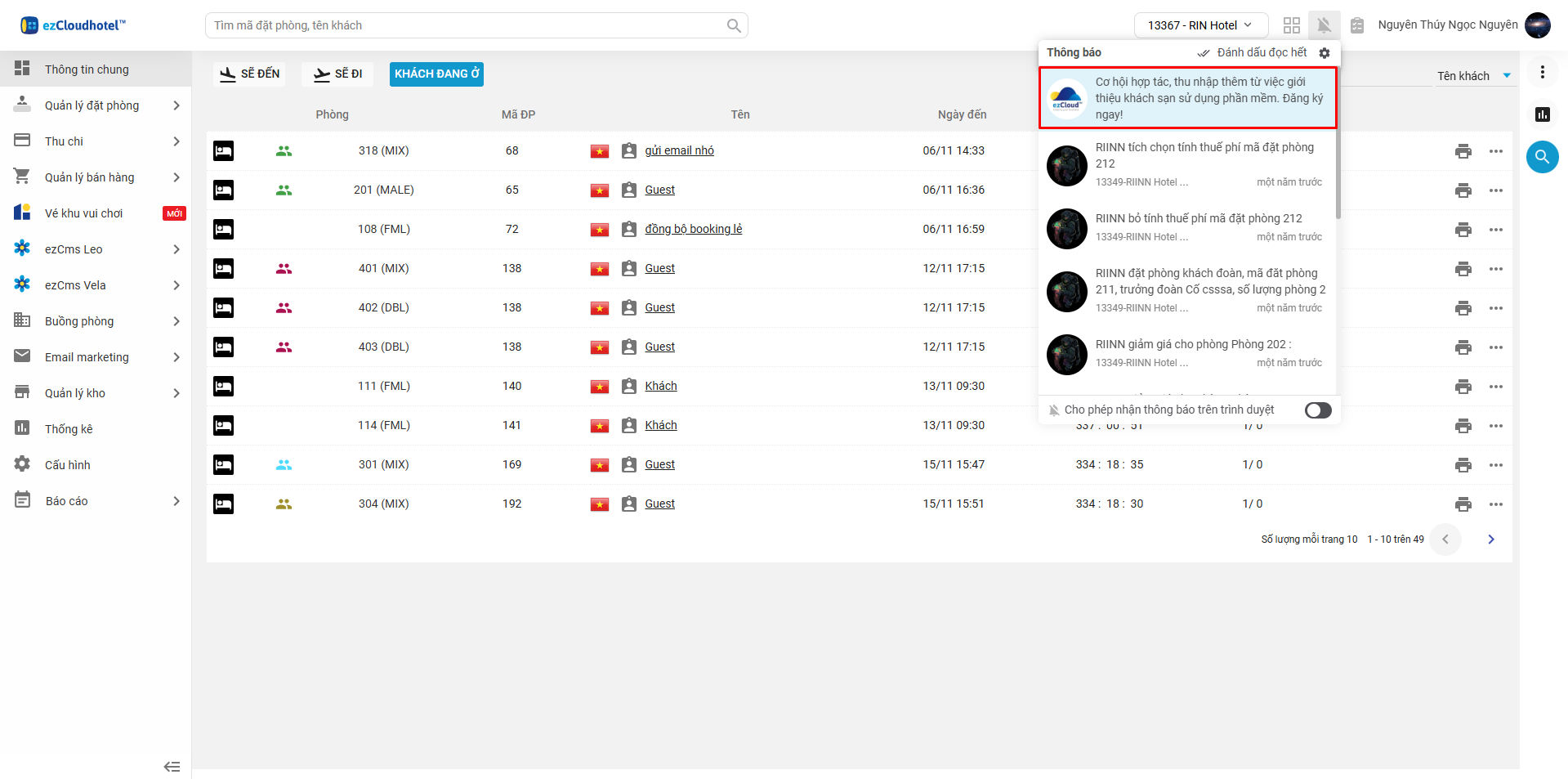The image size is (1568, 779).
Task: Switch to the SẼ ĐẾN tab
Action: point(249,74)
